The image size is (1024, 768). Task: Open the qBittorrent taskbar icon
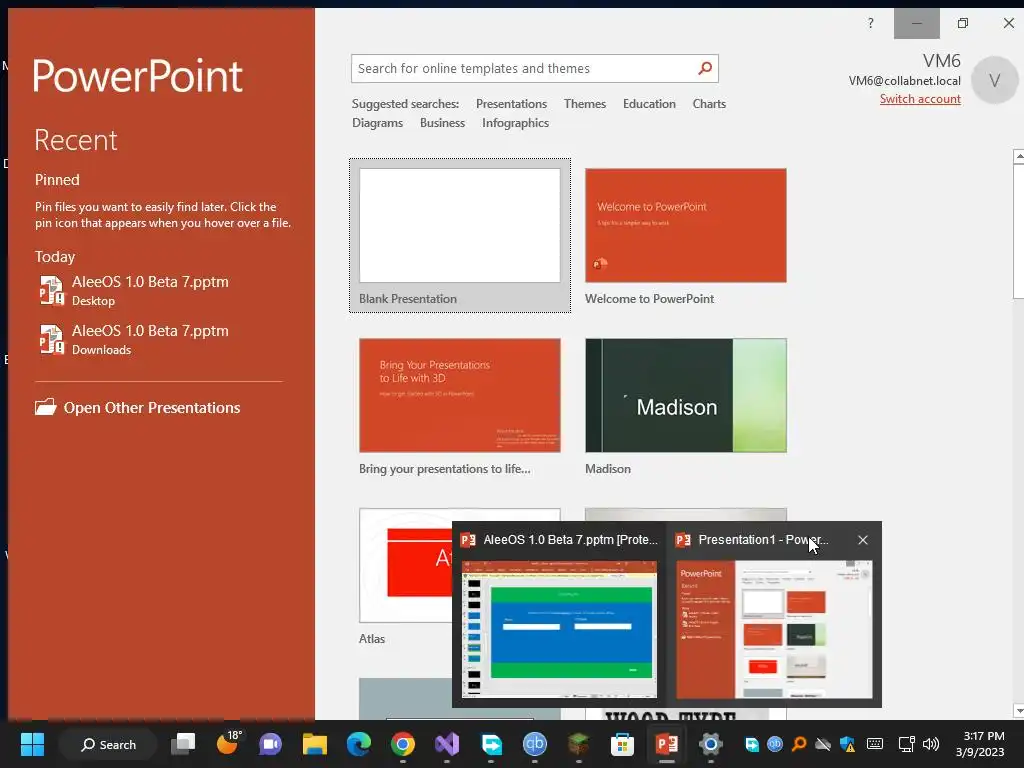pyautogui.click(x=535, y=744)
